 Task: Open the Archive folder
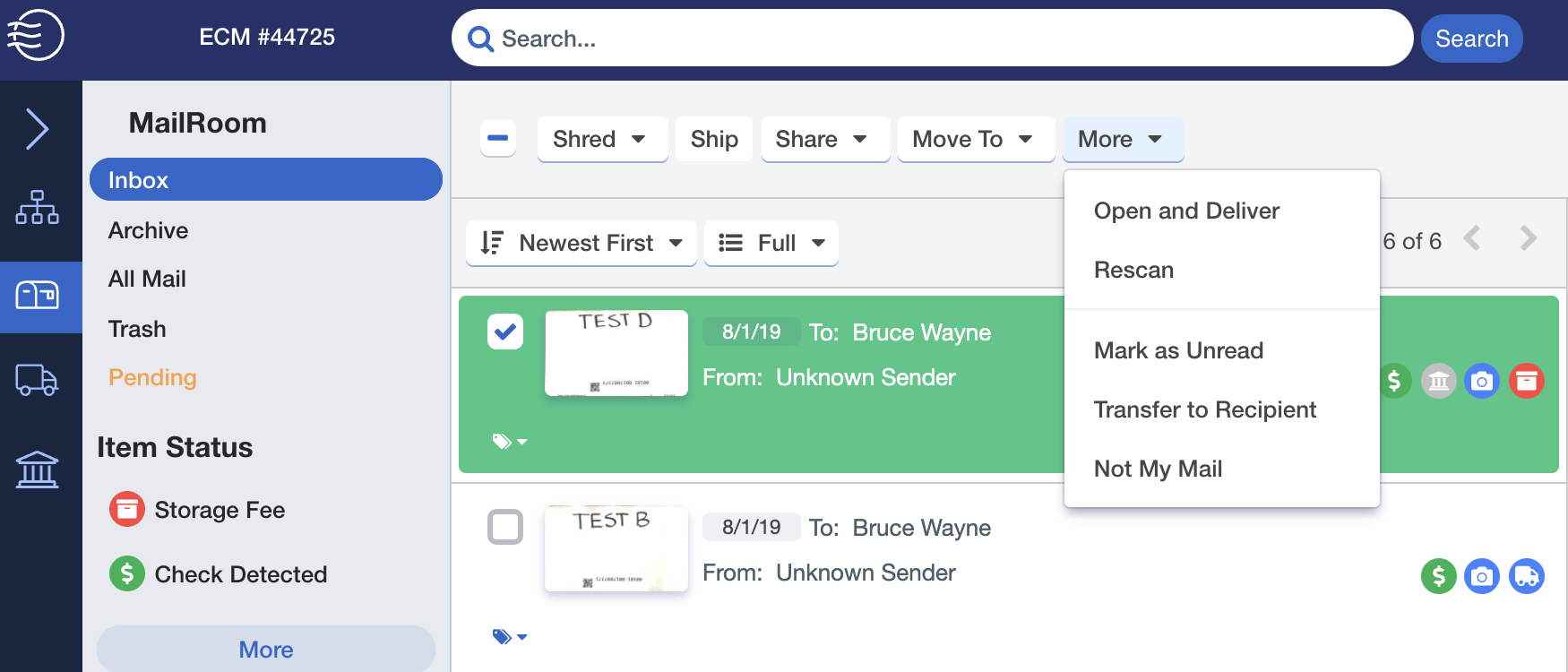[x=149, y=230]
